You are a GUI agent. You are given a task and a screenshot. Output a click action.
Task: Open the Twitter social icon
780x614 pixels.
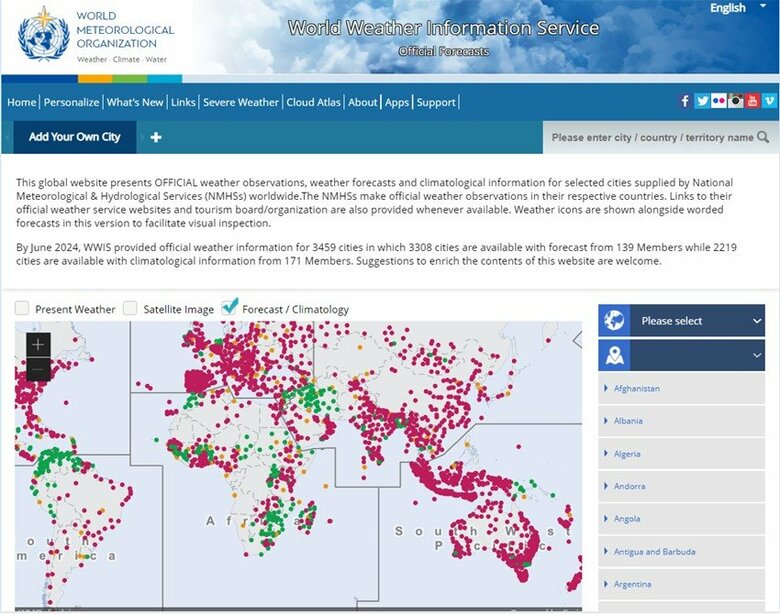(x=702, y=101)
